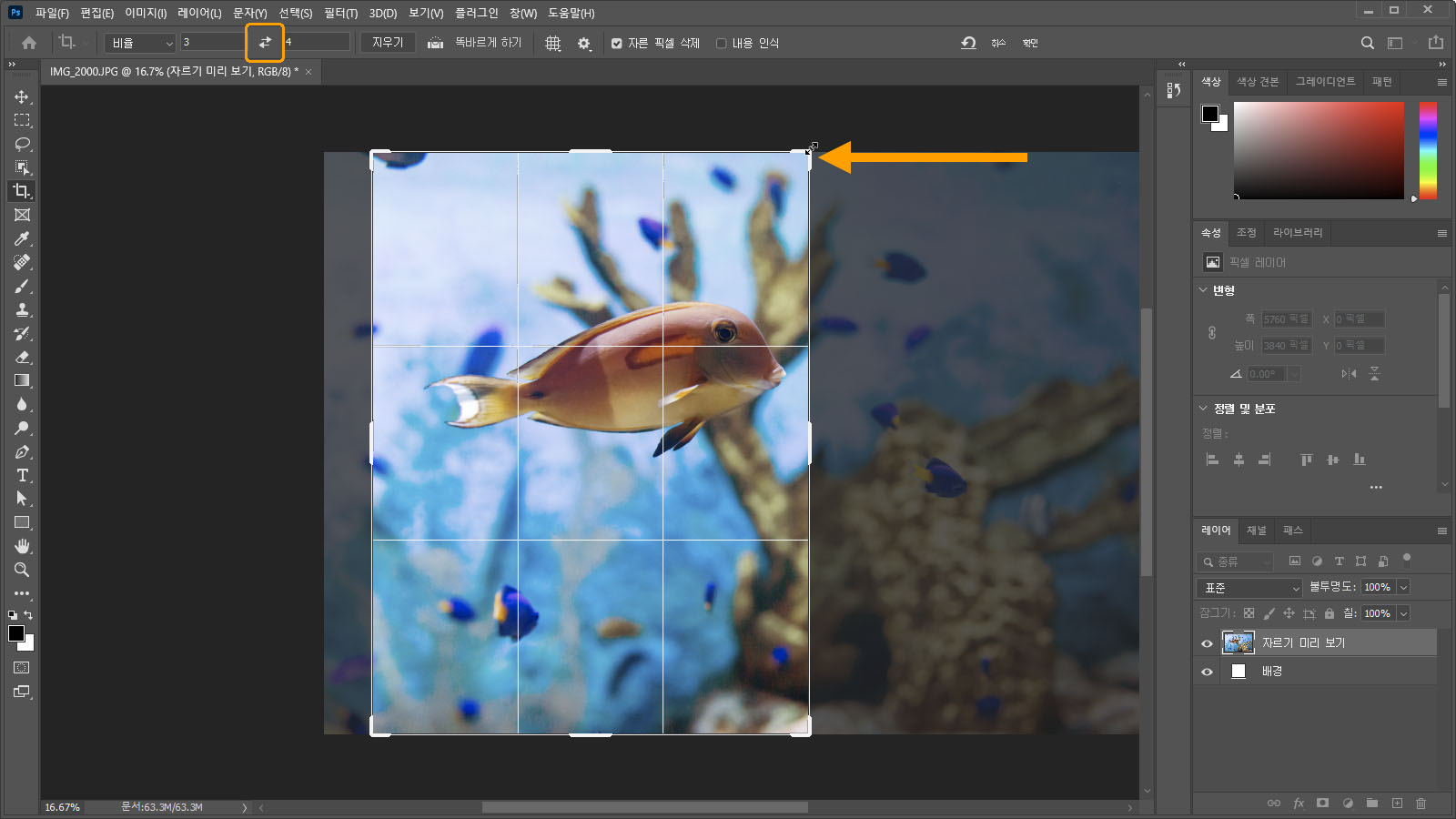
Task: Select the Eraser tool
Action: [22, 357]
